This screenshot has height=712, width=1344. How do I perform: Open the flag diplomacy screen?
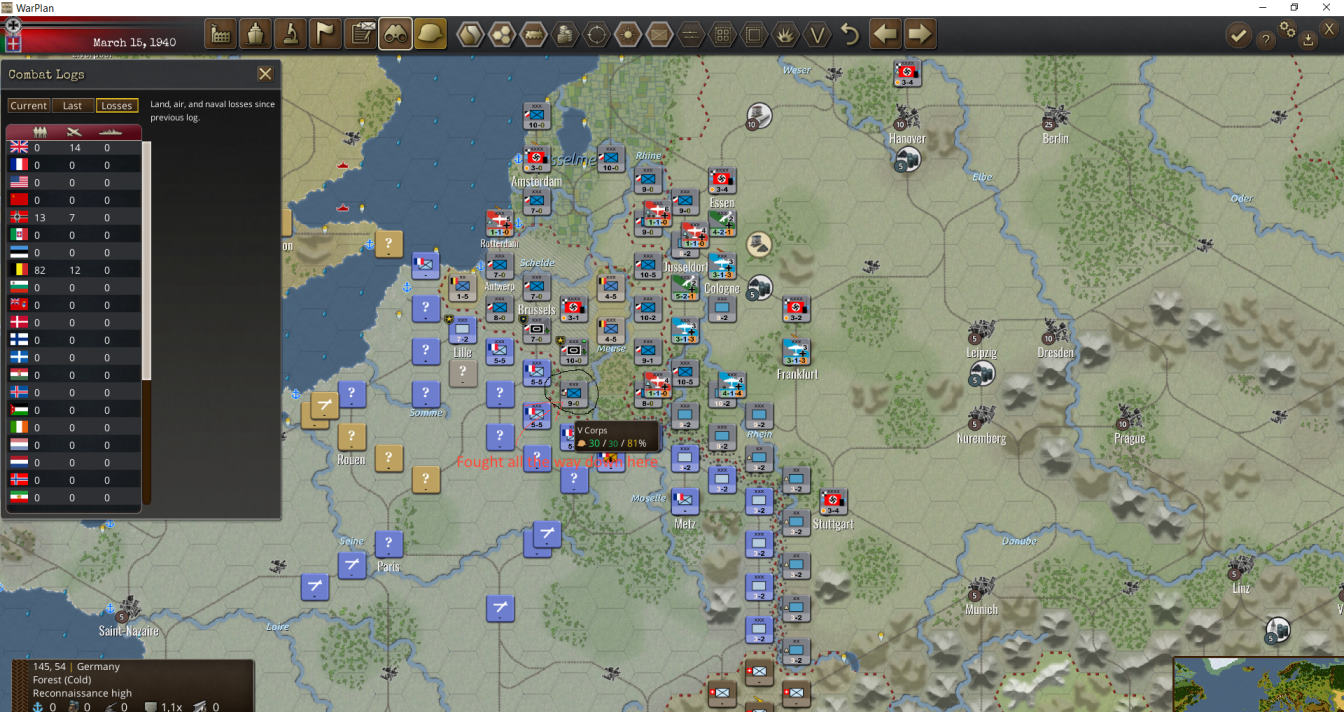click(325, 34)
